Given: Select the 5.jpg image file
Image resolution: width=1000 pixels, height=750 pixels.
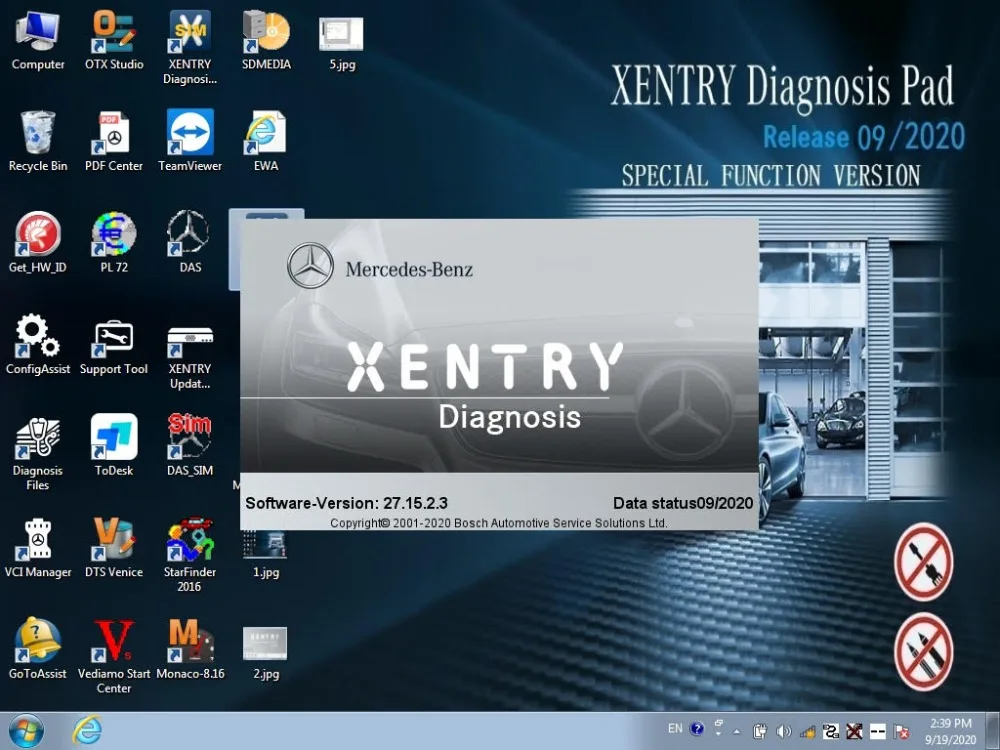Looking at the screenshot, I should click(342, 42).
